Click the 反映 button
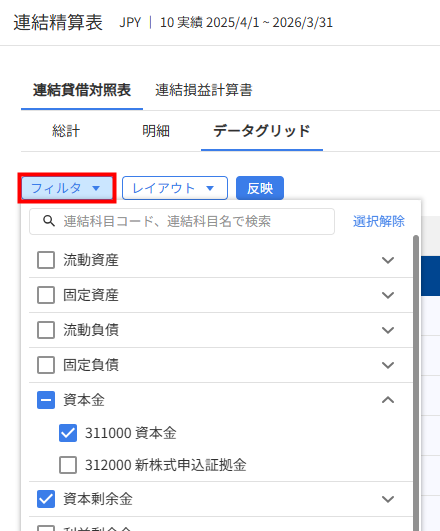440x531 pixels. tap(260, 188)
